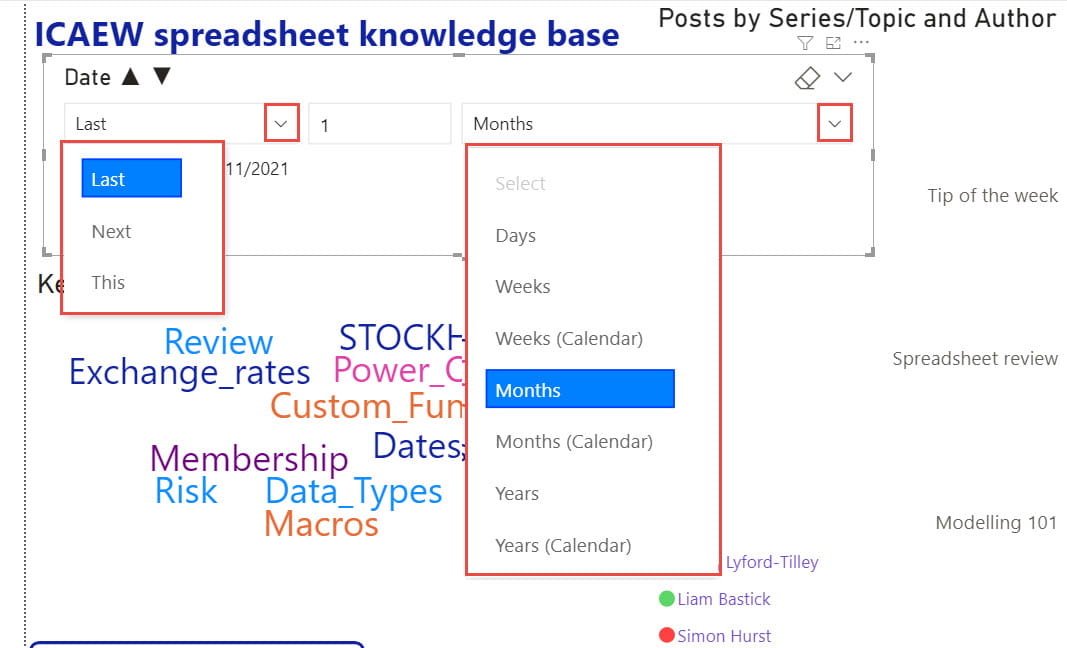
Task: Open the Months period dropdown arrow
Action: click(x=835, y=124)
